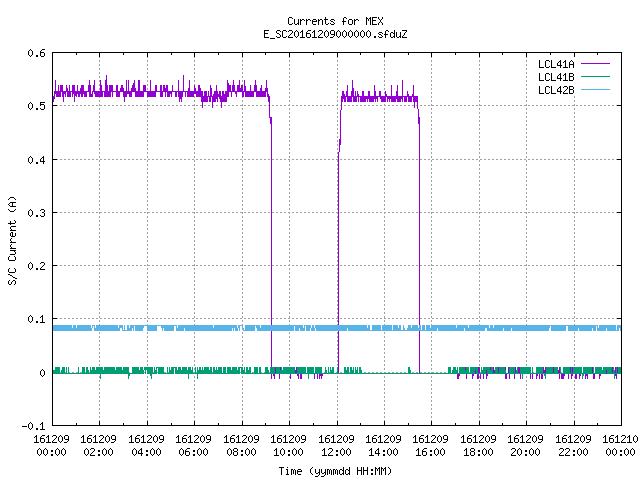Click the chart title 'Currents for MEX'

(x=335, y=21)
